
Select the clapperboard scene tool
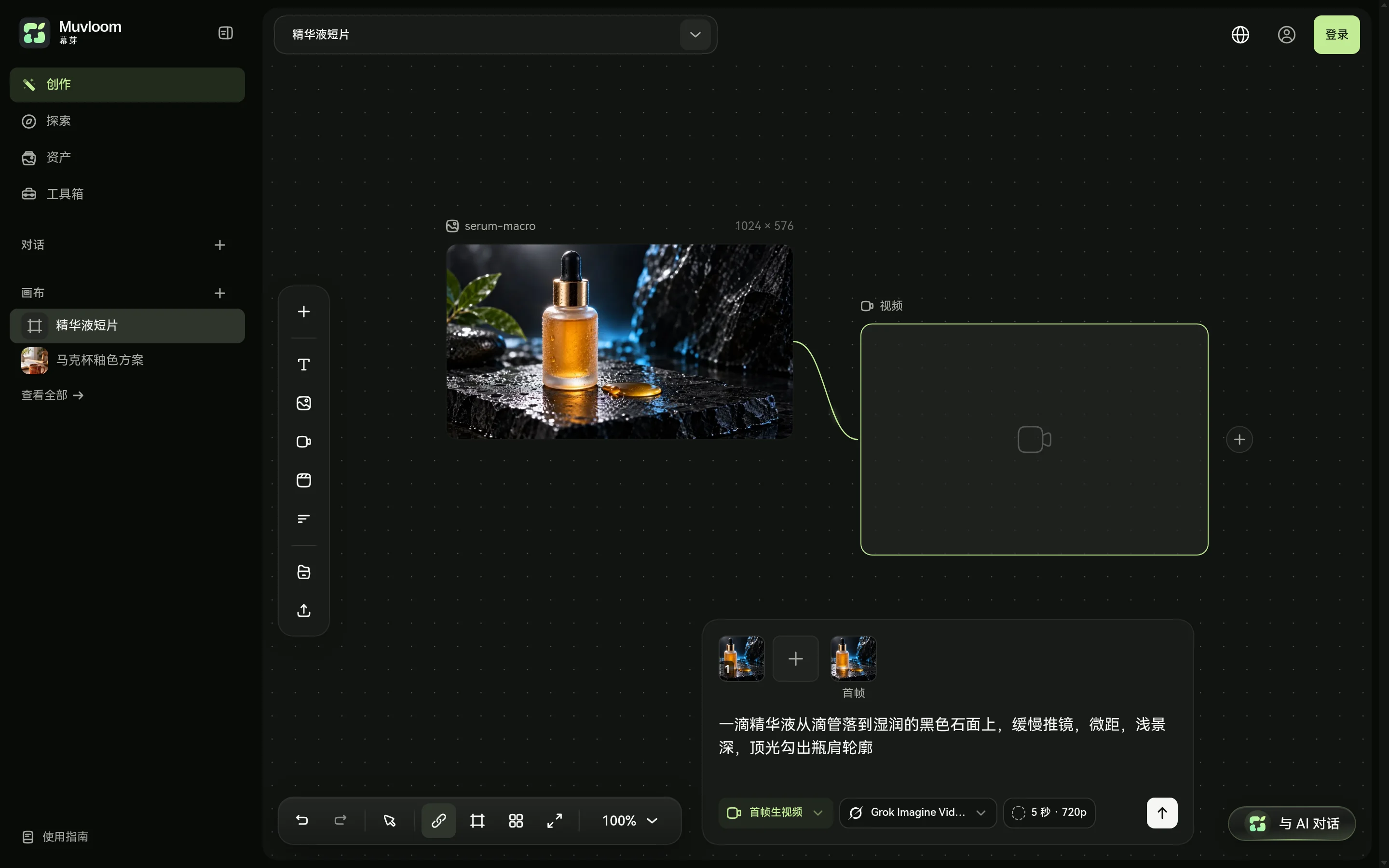tap(304, 480)
